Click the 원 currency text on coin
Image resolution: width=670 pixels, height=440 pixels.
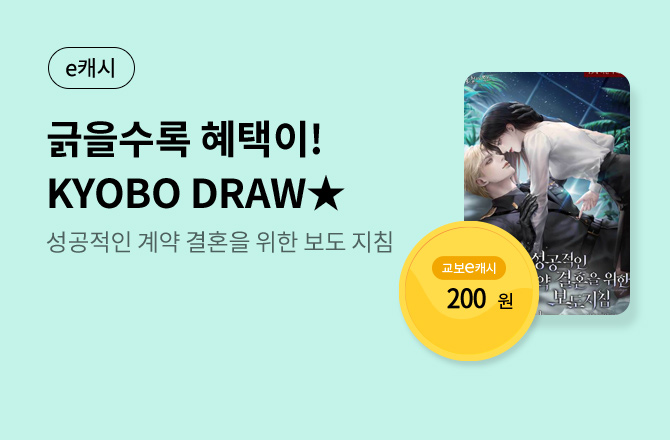505,301
